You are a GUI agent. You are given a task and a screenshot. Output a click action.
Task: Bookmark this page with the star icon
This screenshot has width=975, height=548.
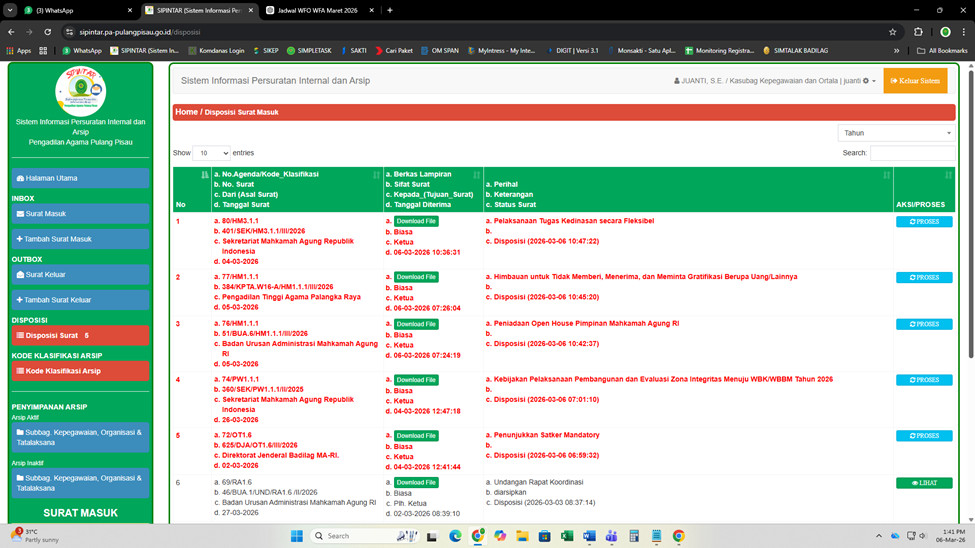click(892, 32)
